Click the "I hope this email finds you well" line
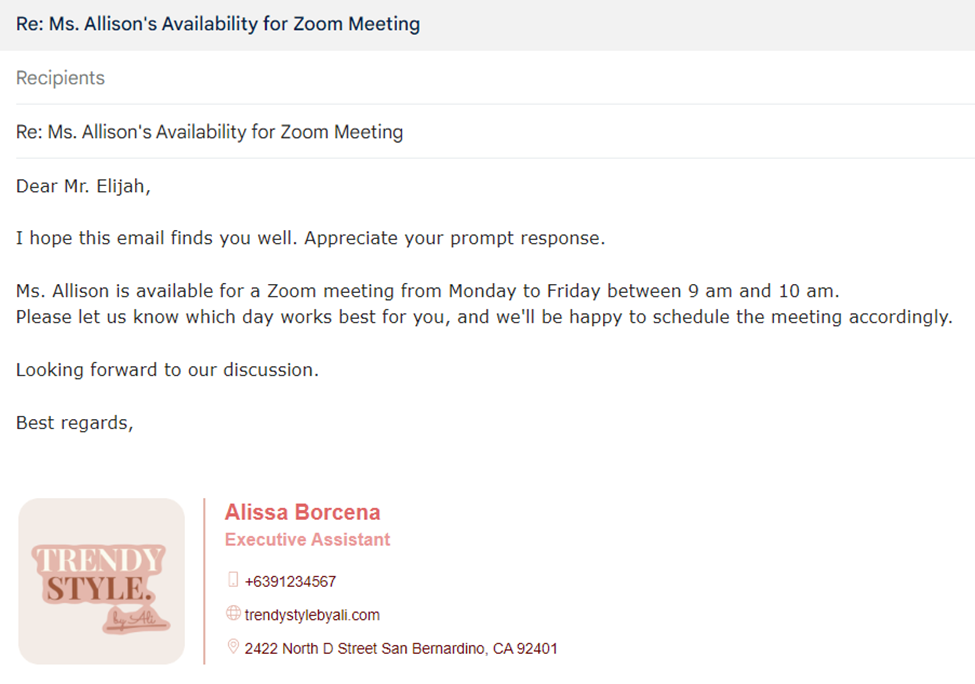Screen dimensions: 975x684 (158, 239)
